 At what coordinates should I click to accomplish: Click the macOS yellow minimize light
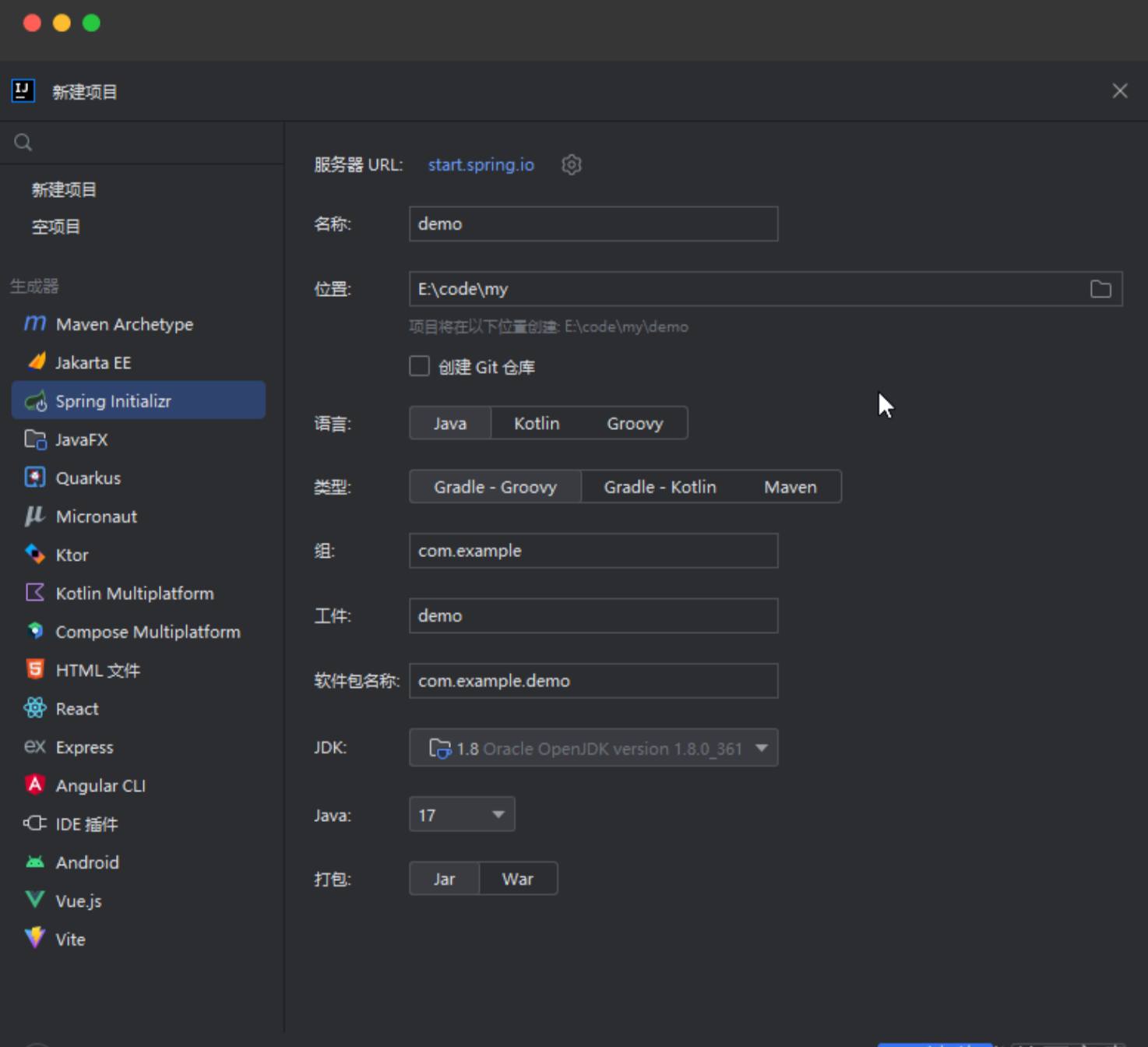62,23
